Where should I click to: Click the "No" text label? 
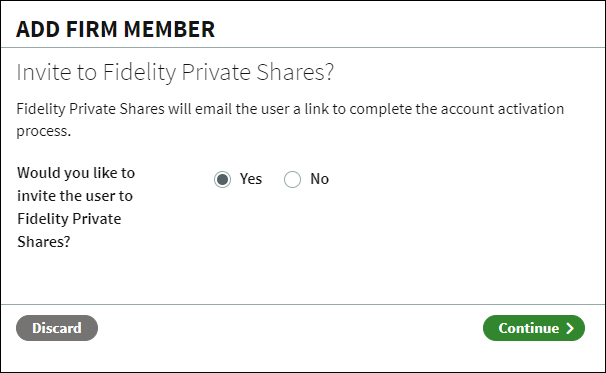(319, 179)
